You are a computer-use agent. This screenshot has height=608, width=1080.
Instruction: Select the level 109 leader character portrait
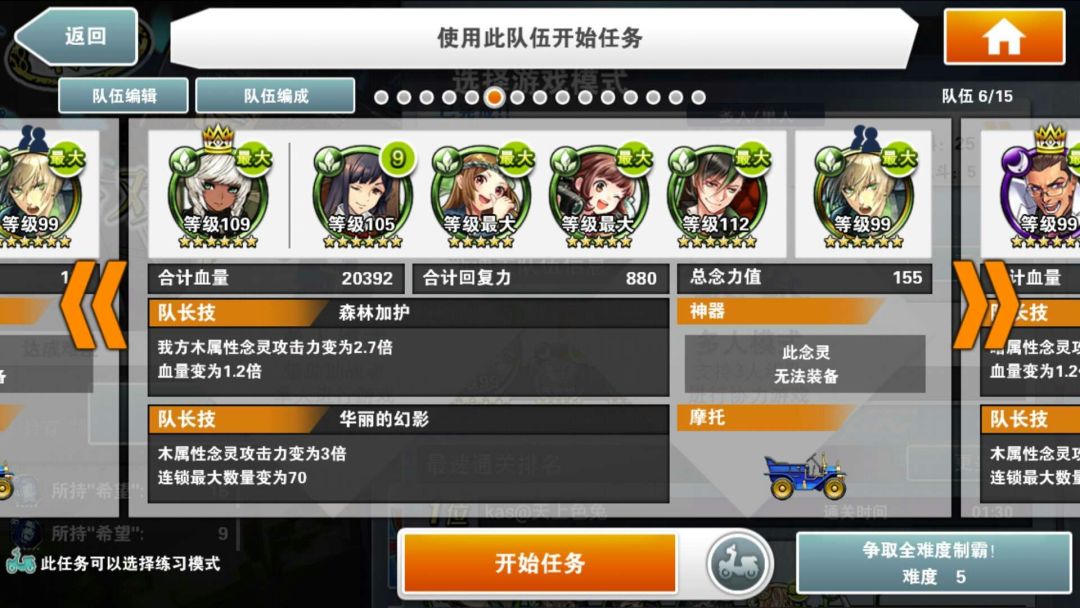tap(218, 189)
